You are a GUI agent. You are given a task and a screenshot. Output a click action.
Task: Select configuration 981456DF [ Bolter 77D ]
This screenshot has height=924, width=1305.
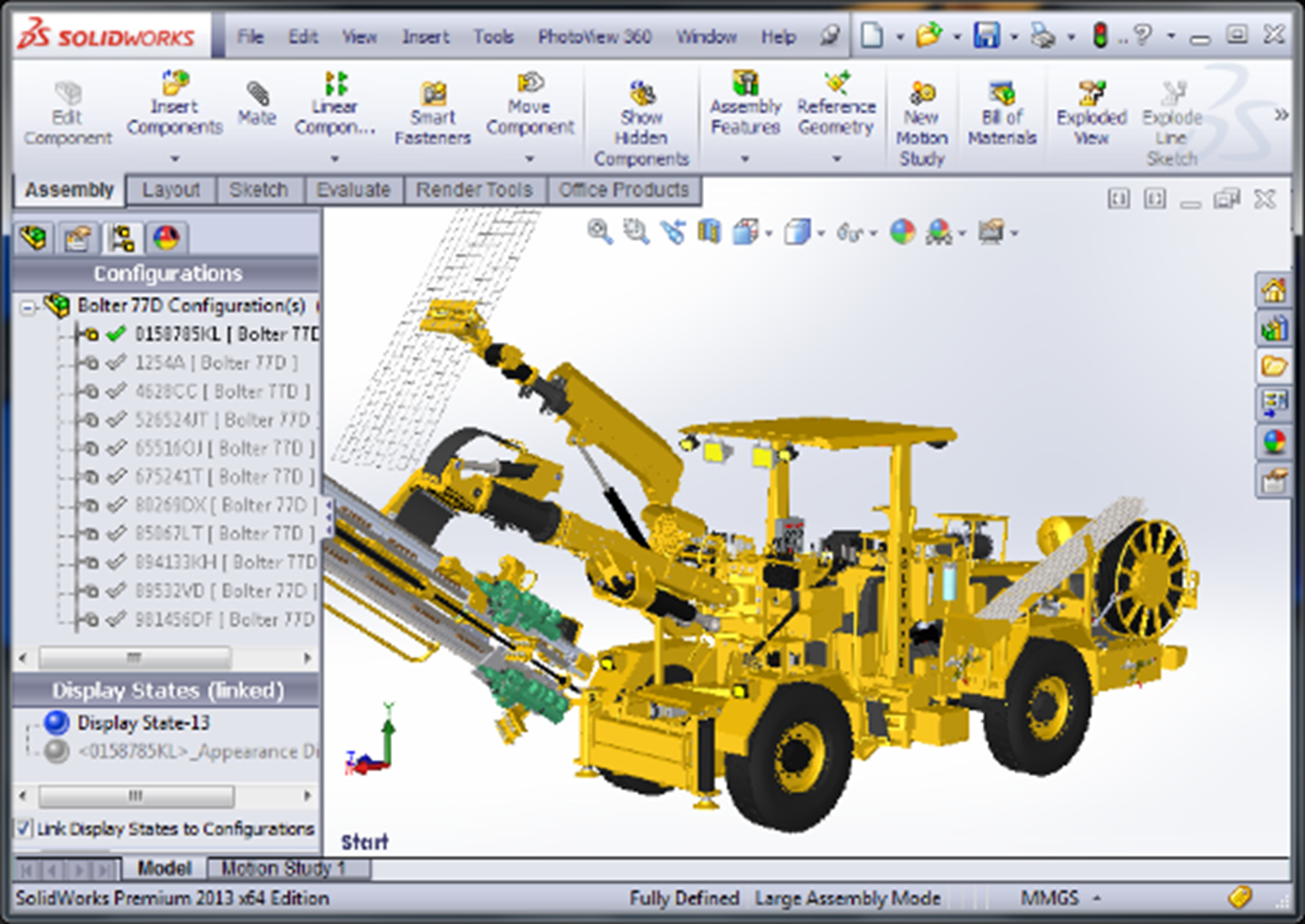coord(224,619)
